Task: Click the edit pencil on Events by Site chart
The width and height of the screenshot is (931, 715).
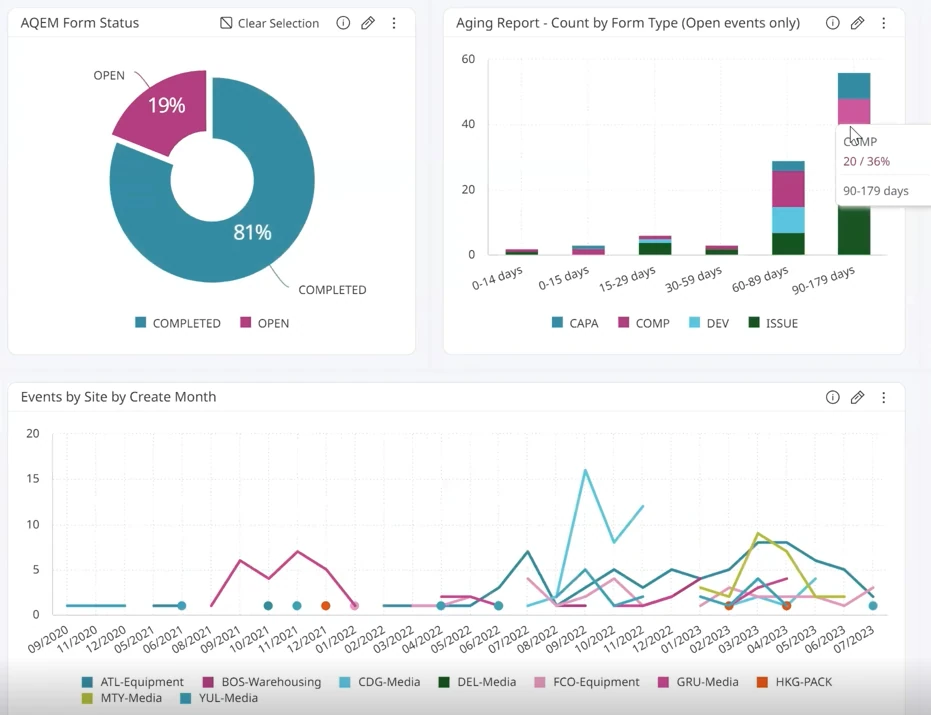Action: 857,397
